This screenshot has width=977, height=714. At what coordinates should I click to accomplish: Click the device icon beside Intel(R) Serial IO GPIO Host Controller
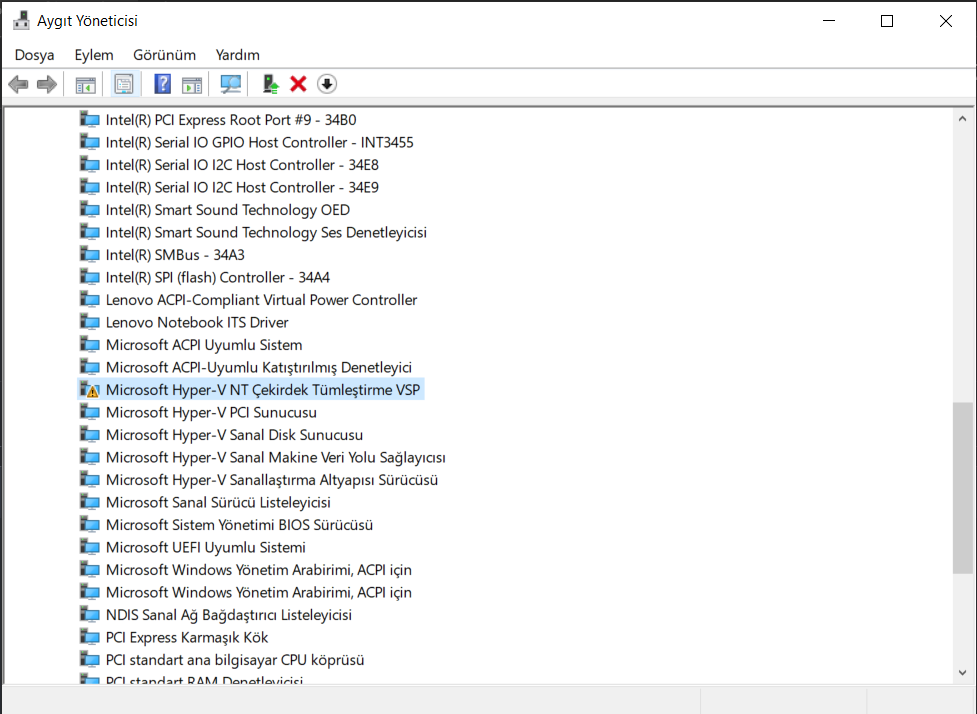coord(90,142)
